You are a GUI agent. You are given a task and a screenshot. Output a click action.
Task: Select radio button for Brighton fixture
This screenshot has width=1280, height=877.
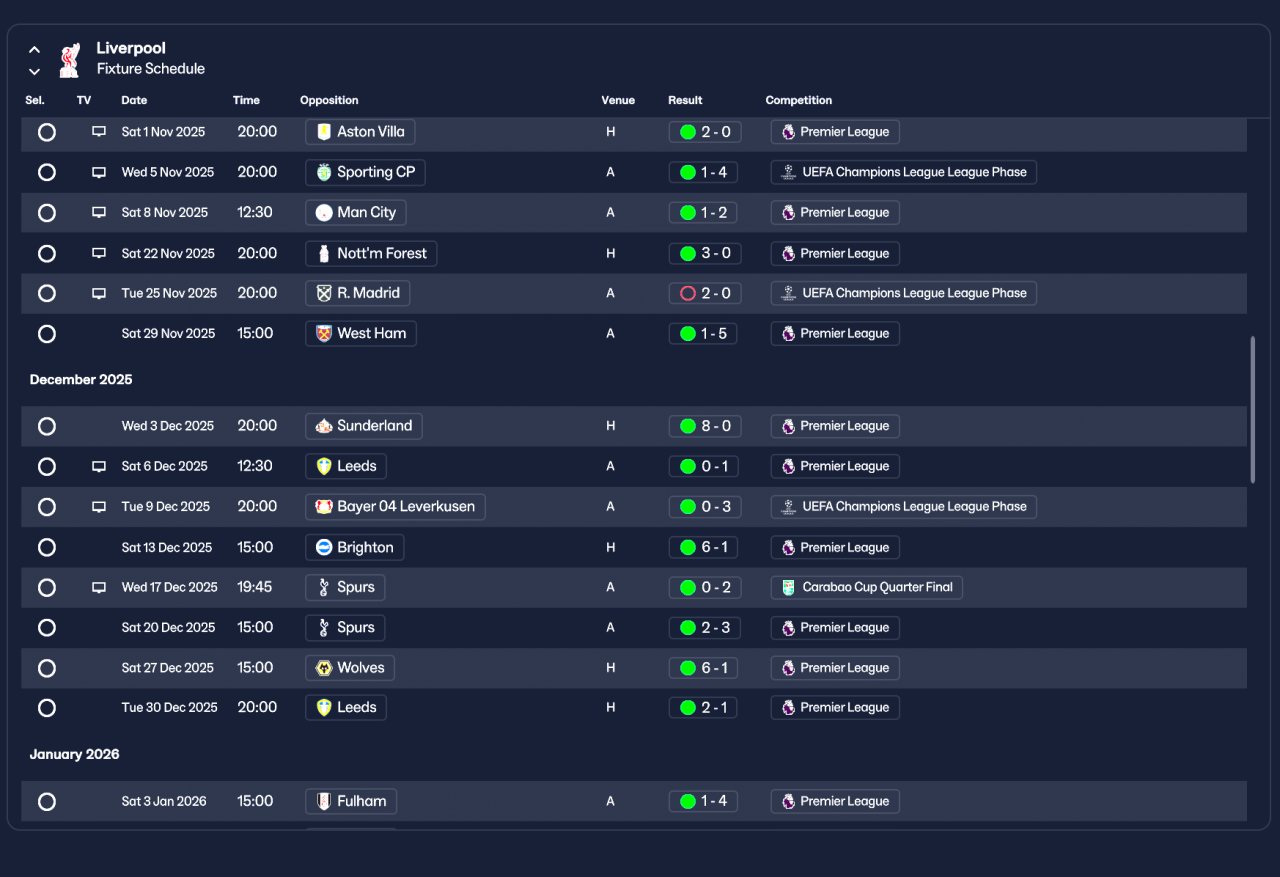tap(47, 547)
